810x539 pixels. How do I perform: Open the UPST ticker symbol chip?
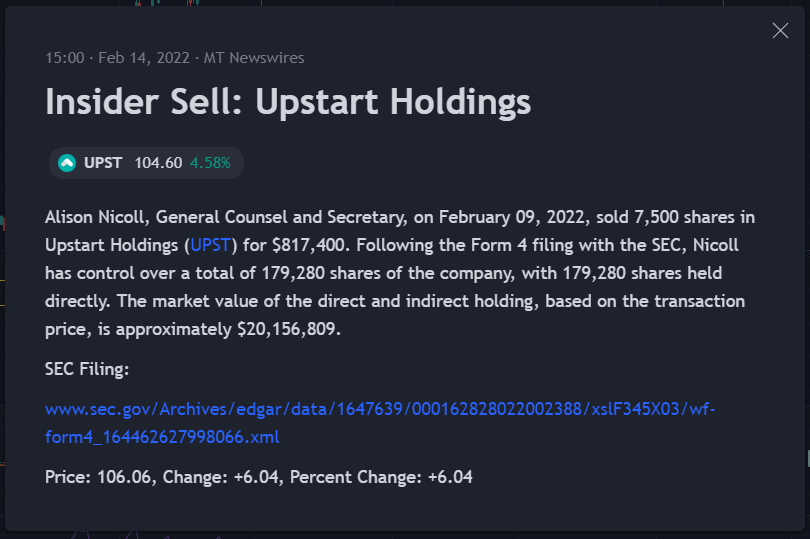[146, 163]
